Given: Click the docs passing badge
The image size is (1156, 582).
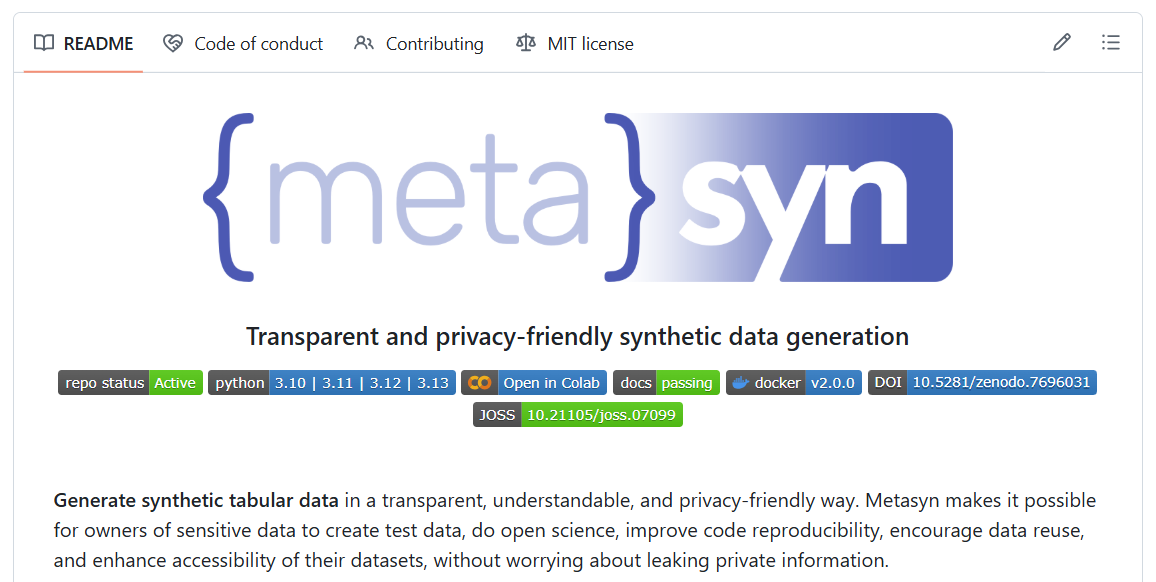Looking at the screenshot, I should point(666,383).
